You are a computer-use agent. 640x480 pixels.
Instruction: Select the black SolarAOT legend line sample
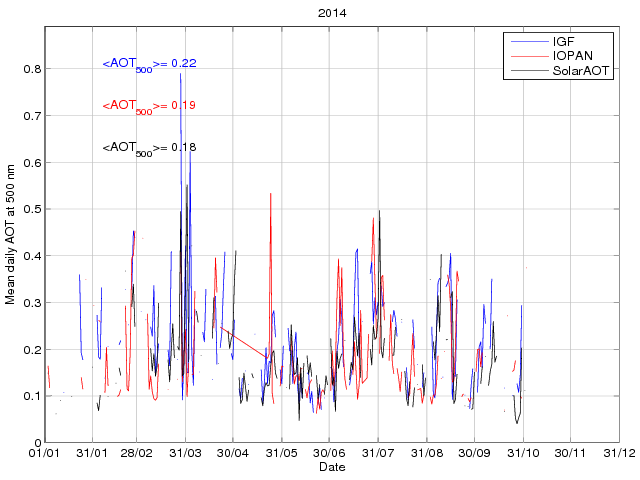[x=528, y=71]
